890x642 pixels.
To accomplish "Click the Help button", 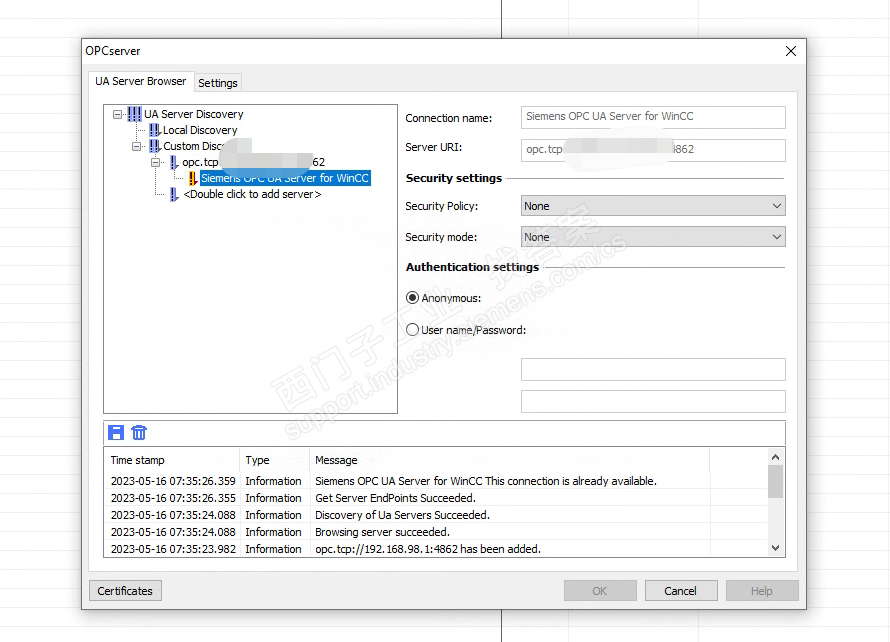I will pyautogui.click(x=762, y=591).
